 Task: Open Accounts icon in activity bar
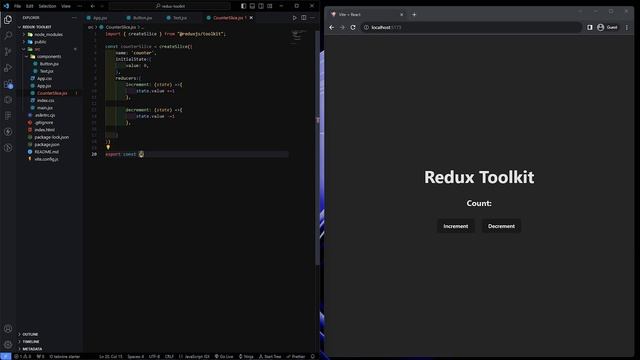[x=8, y=329]
